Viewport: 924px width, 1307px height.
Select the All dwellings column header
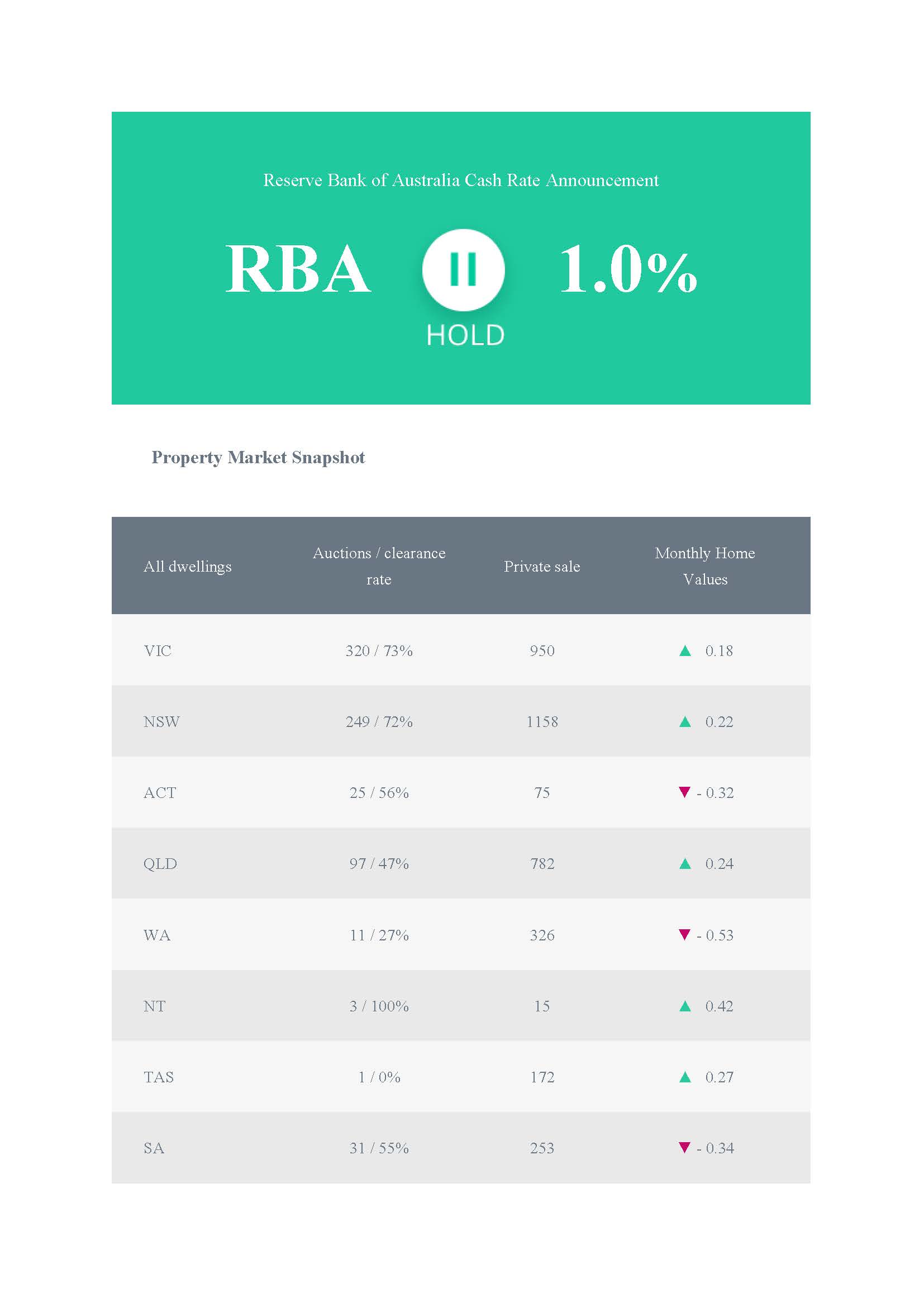coord(188,567)
